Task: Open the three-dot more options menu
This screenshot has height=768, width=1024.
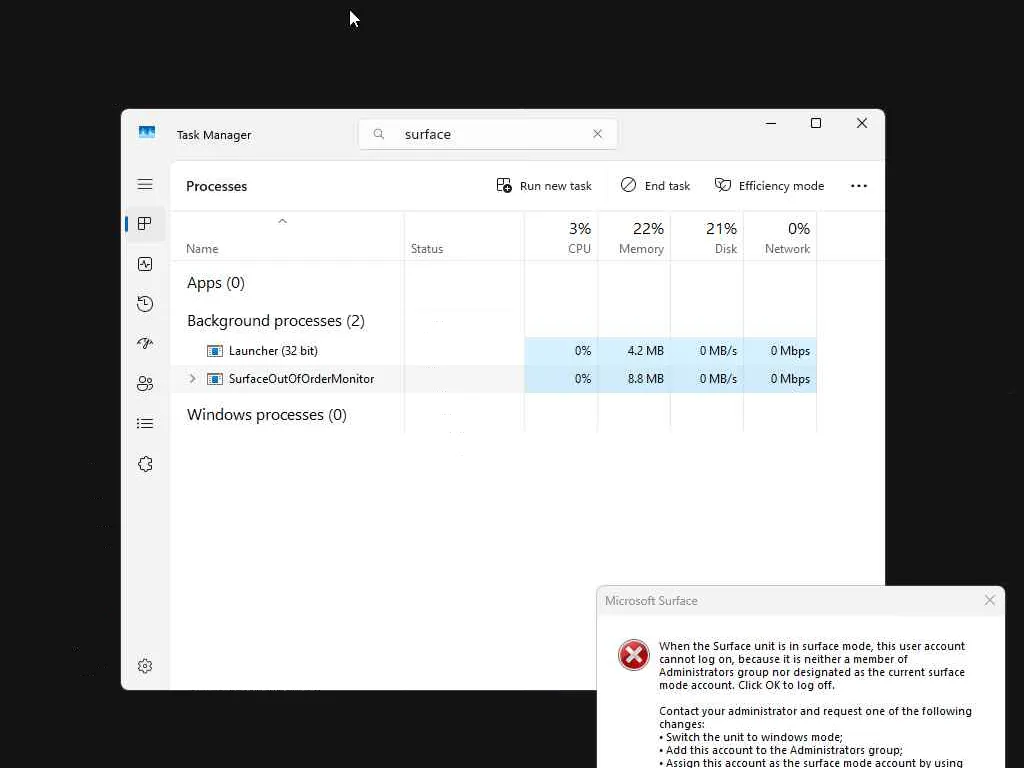Action: click(859, 186)
